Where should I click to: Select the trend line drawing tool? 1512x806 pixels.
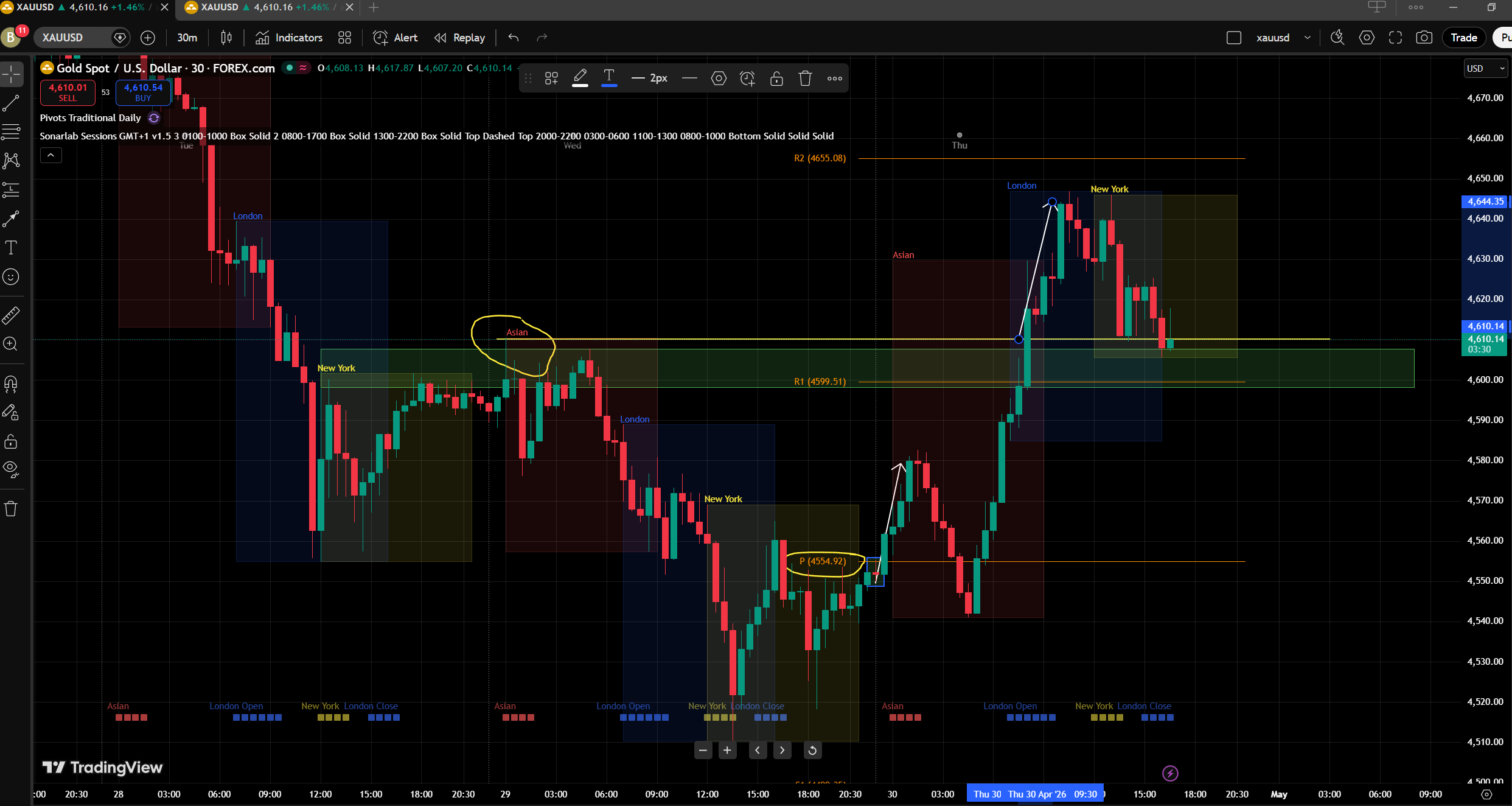click(x=11, y=103)
